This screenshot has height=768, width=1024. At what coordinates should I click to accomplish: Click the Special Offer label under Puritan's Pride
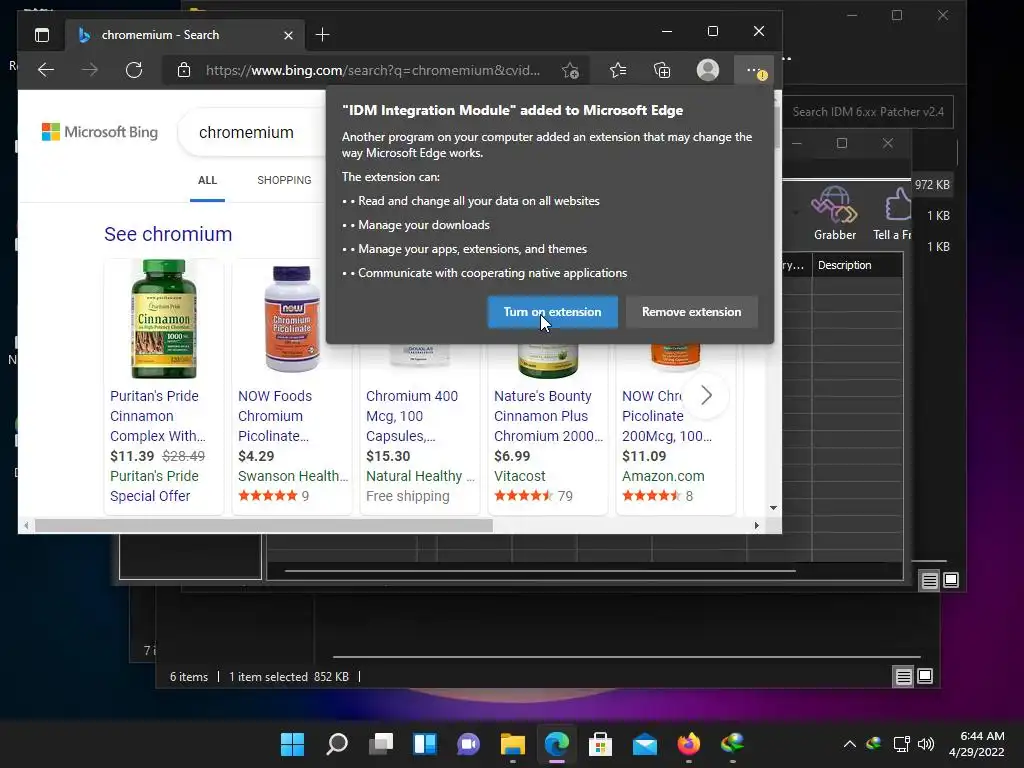(x=150, y=496)
